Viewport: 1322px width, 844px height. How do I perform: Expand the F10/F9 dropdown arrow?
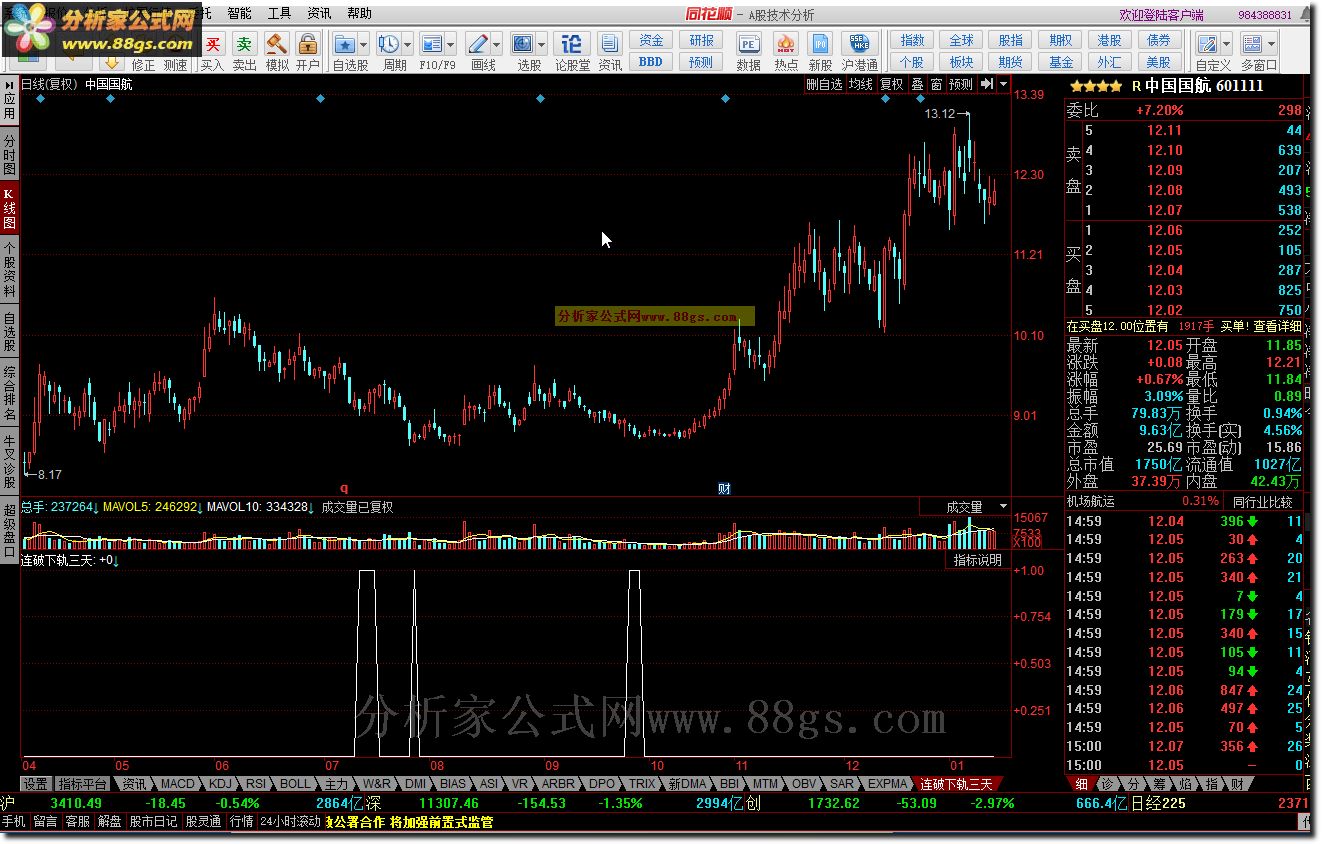tap(451, 44)
